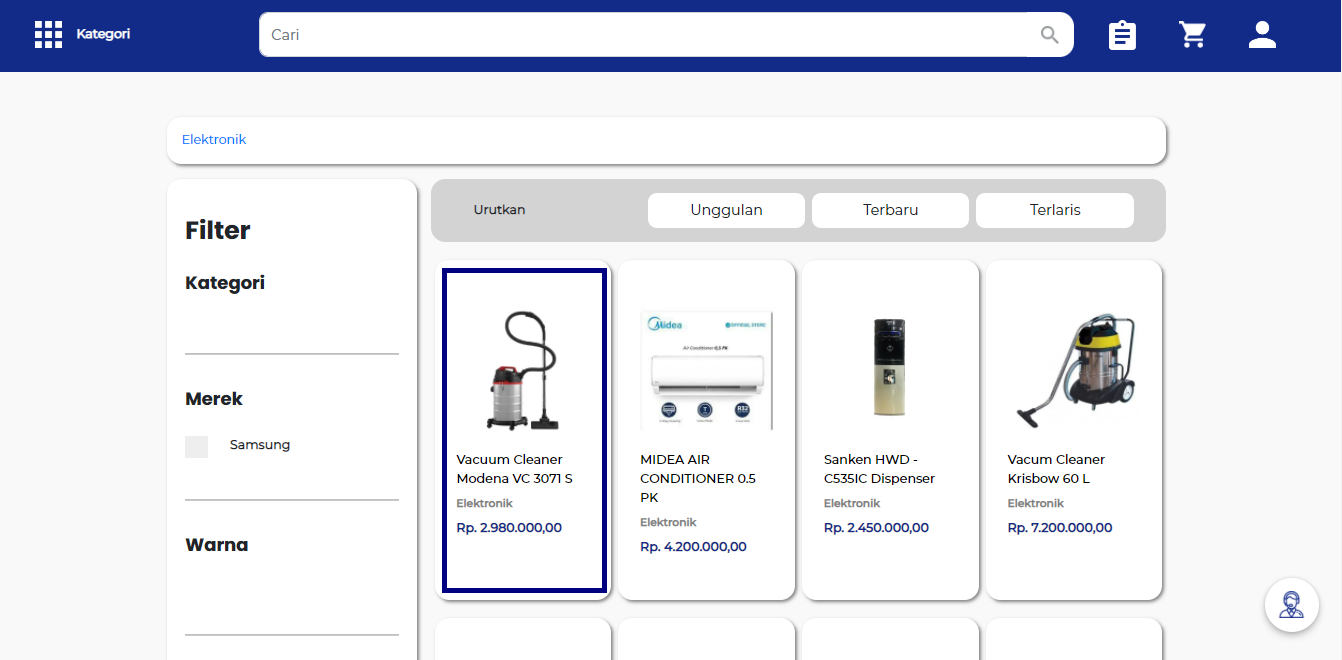
Task: Open the Midea air conditioner image
Action: (707, 370)
